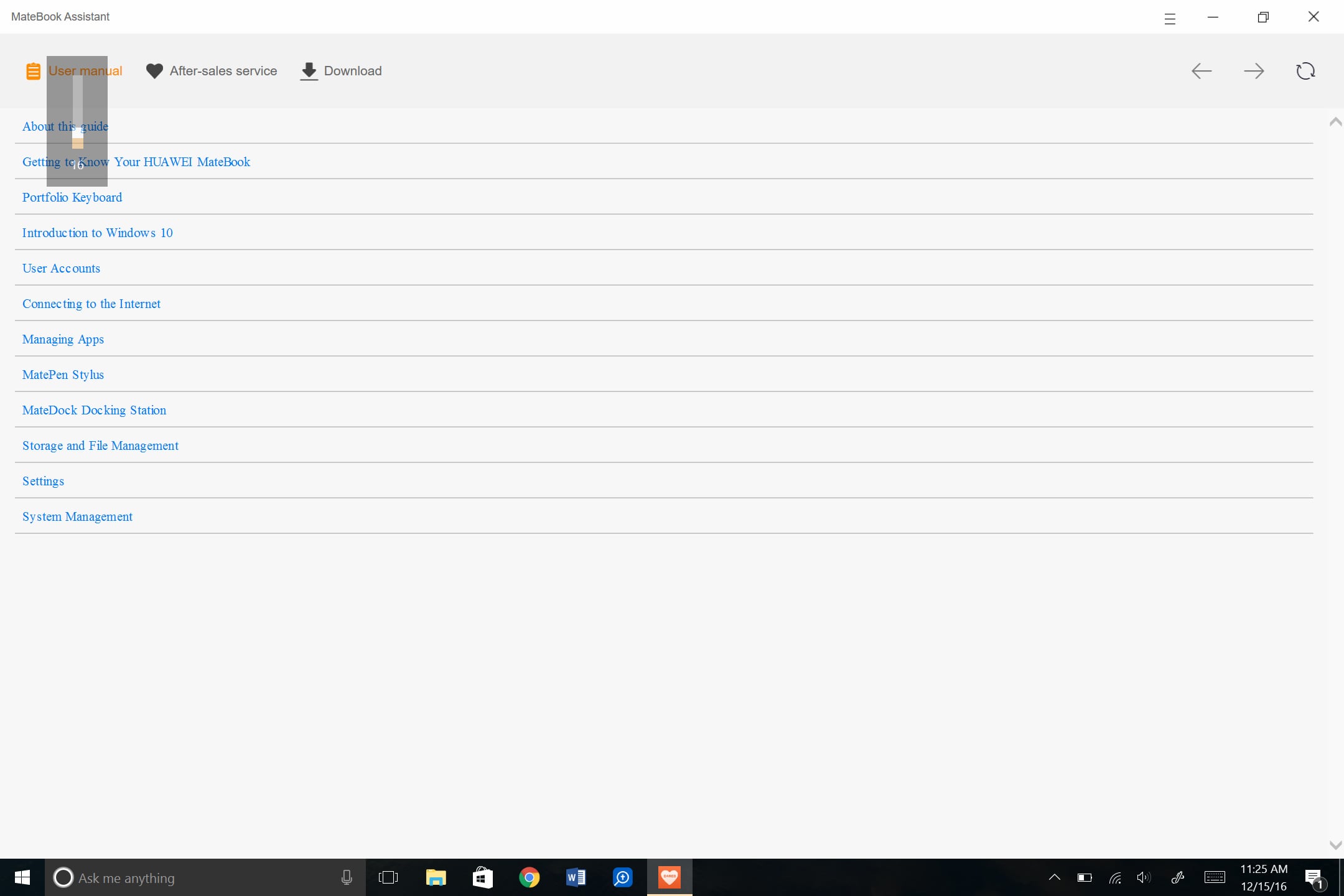Click the refresh page icon

click(x=1305, y=71)
